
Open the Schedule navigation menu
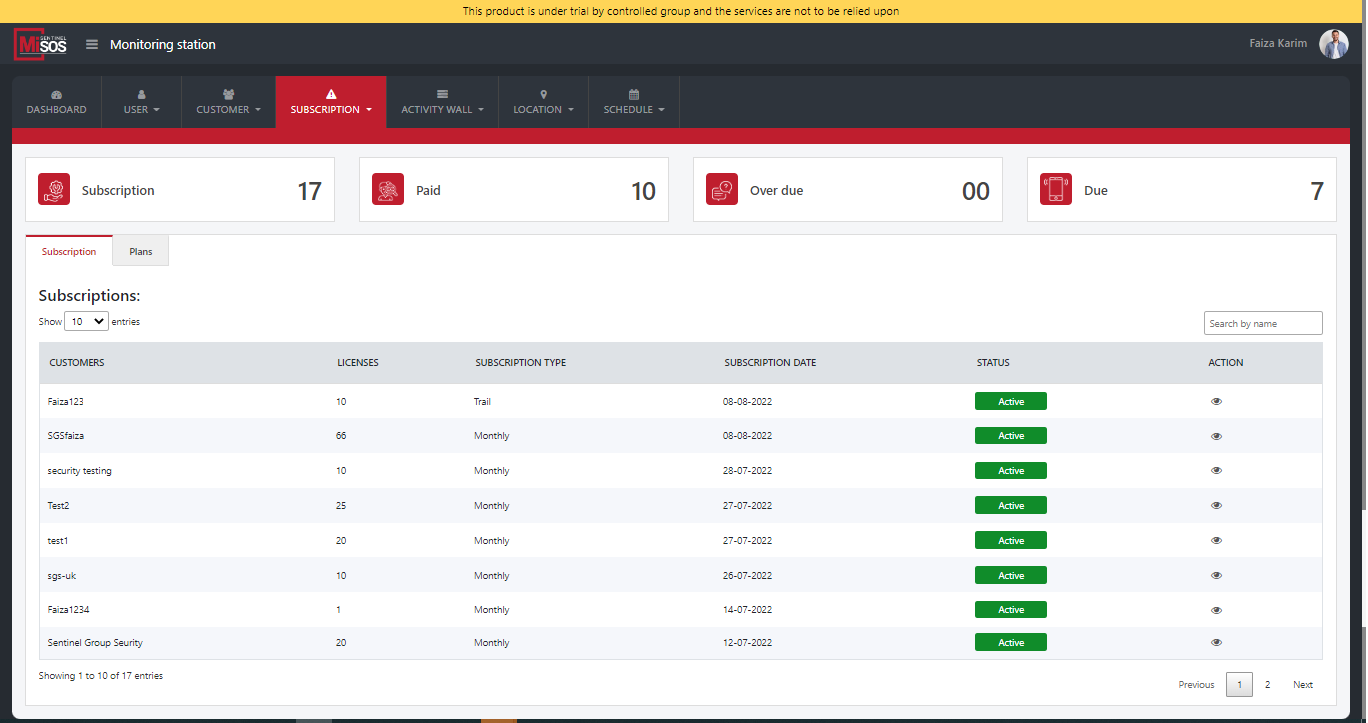click(x=633, y=102)
